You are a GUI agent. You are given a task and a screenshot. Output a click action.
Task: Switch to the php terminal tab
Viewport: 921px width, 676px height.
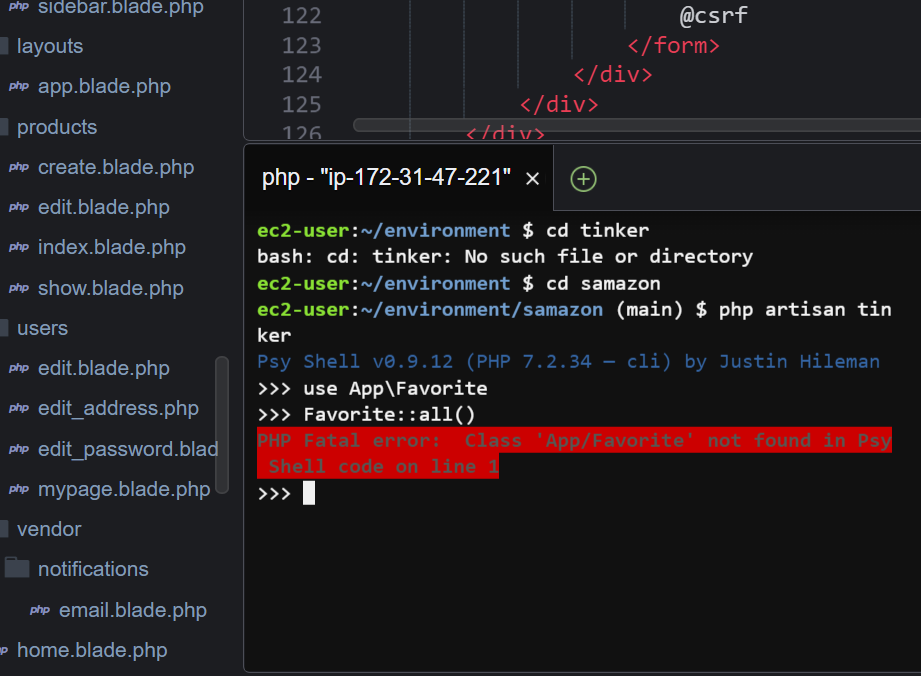coord(386,179)
